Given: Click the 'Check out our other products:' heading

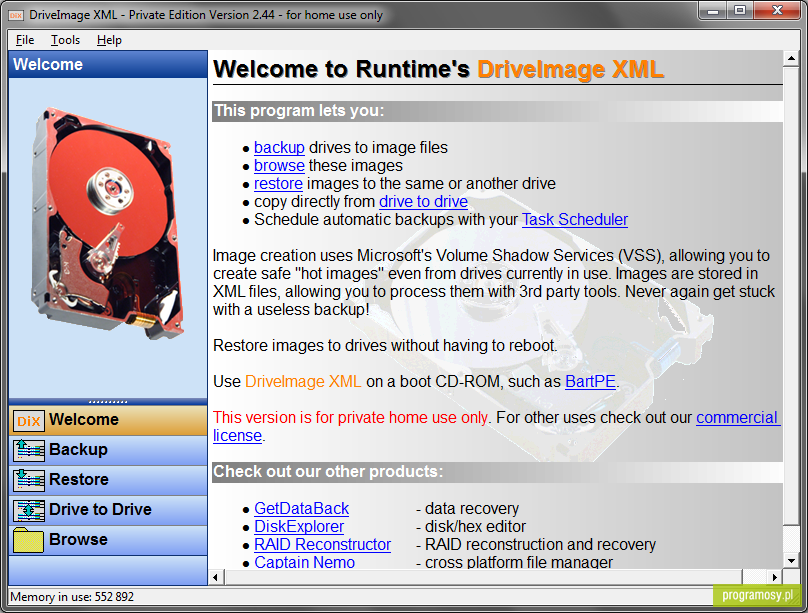Looking at the screenshot, I should tap(328, 471).
